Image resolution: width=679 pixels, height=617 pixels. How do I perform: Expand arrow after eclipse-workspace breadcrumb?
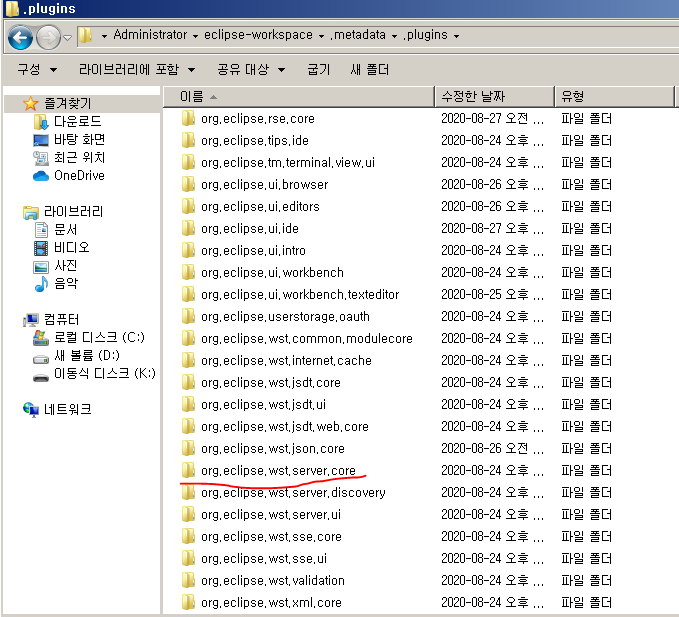(321, 36)
